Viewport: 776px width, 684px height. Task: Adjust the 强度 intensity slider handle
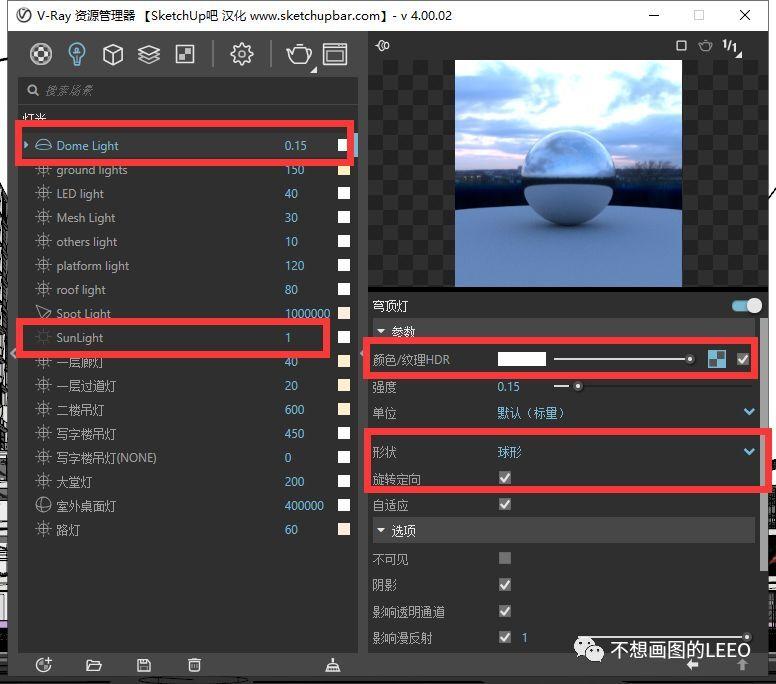point(578,386)
